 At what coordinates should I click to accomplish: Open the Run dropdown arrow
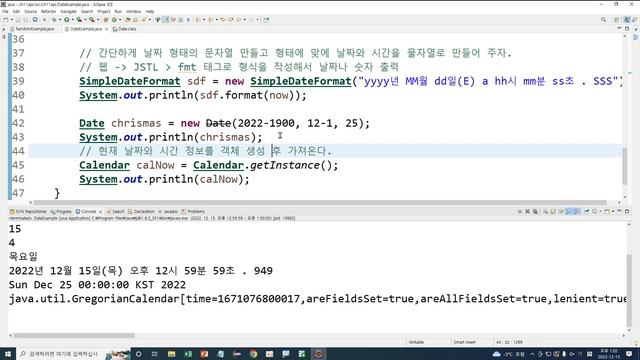[73, 20]
